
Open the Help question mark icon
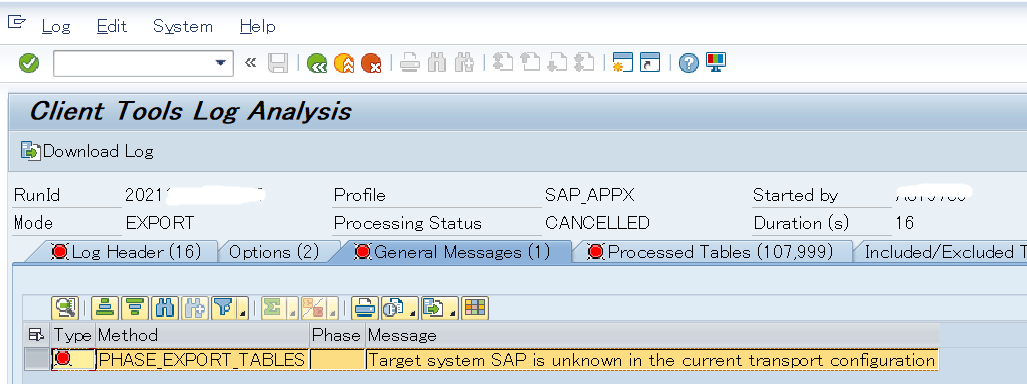coord(689,64)
